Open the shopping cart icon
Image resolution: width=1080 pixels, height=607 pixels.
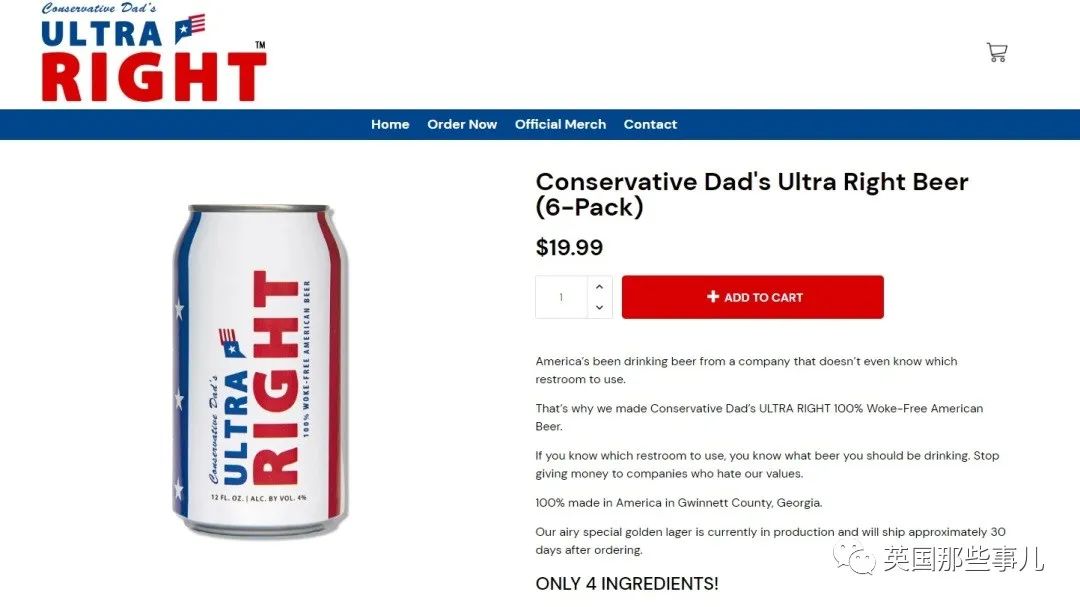click(997, 52)
